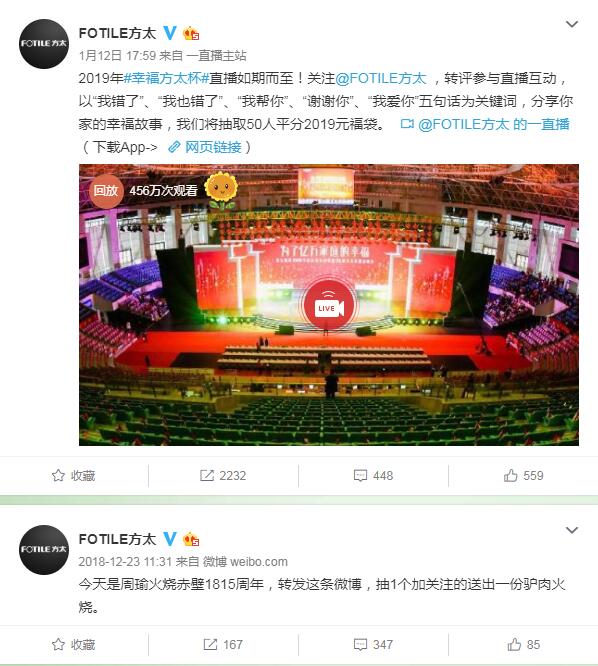
Task: Click the second post's FOTILE profile avatar
Action: point(44,550)
